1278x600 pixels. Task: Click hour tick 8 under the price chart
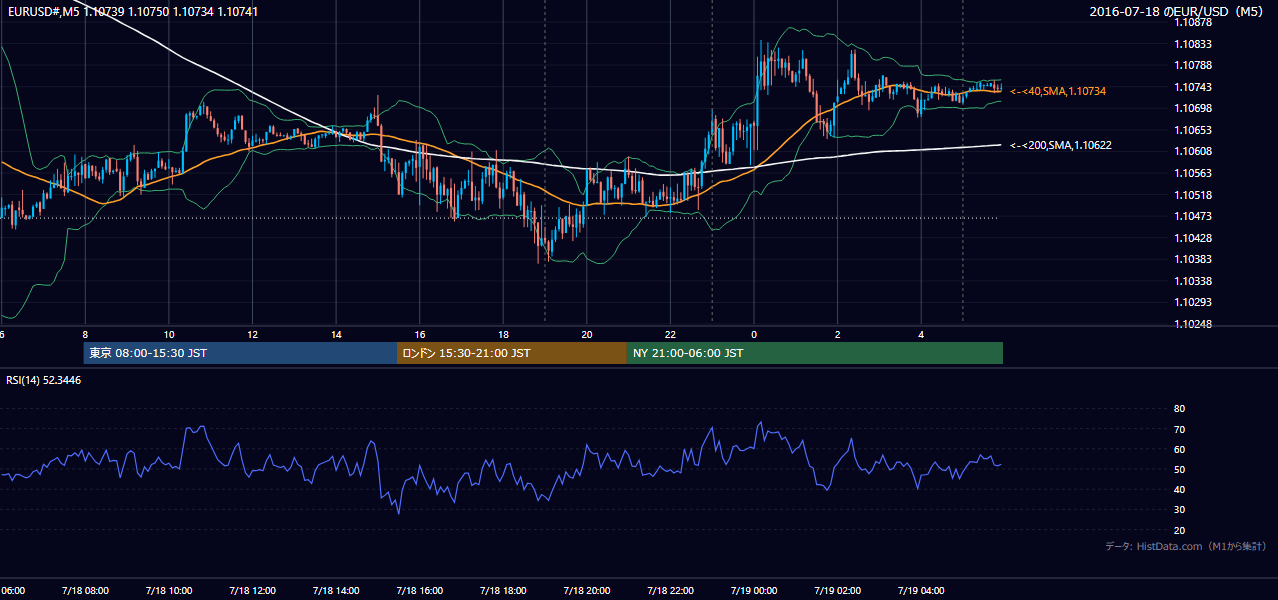click(85, 334)
